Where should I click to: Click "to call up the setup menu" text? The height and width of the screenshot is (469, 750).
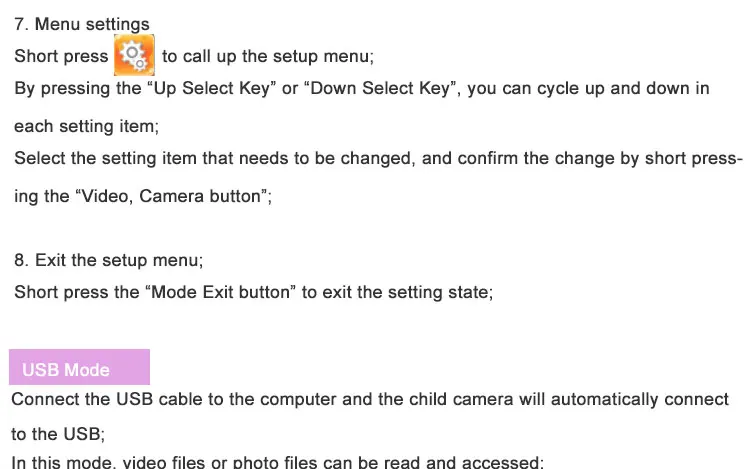(267, 56)
